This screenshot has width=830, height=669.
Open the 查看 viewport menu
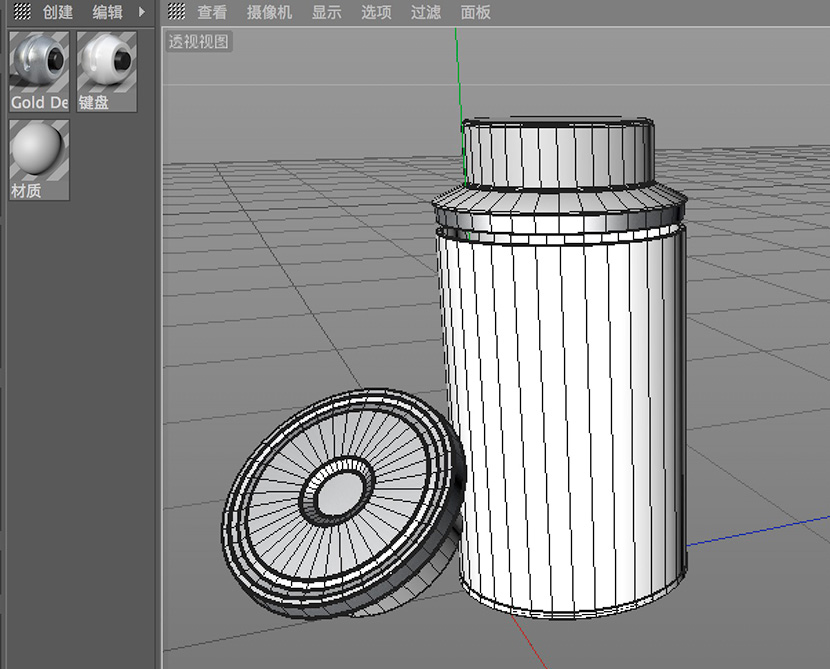click(x=212, y=12)
